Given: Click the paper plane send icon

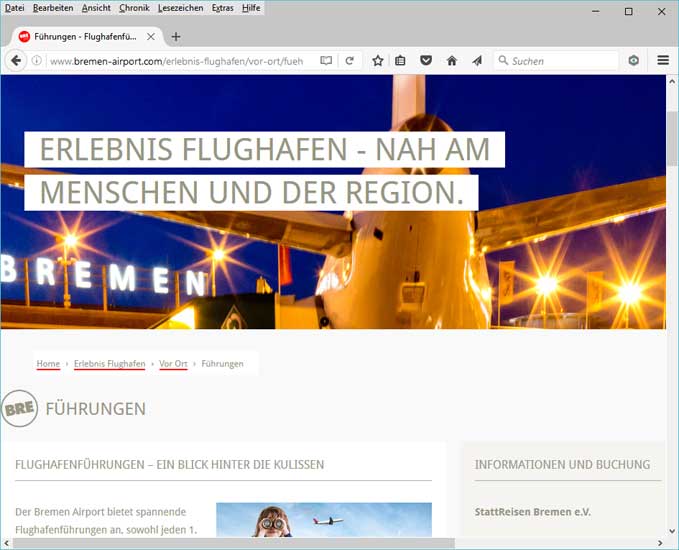Looking at the screenshot, I should tap(477, 61).
